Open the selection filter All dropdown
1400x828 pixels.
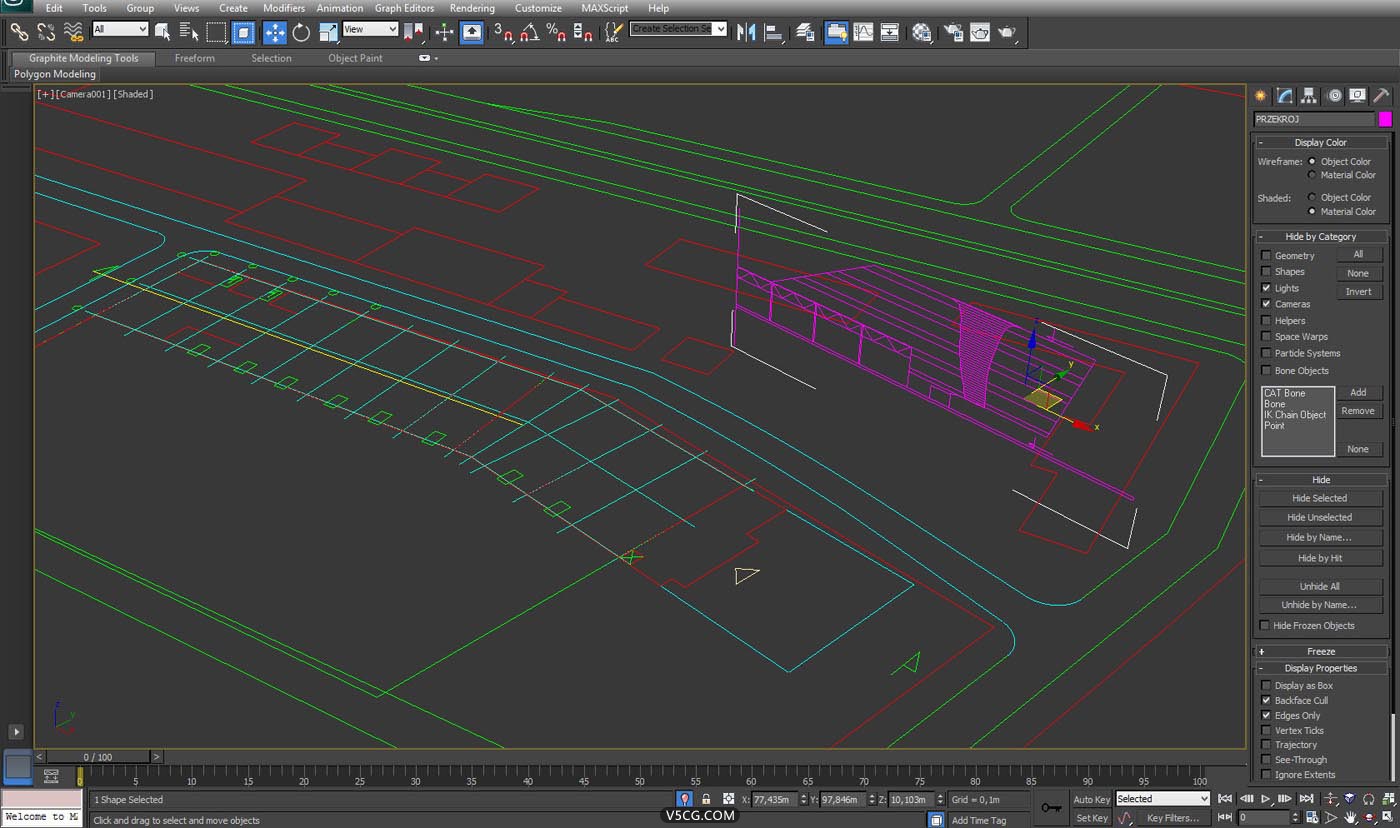(x=120, y=30)
